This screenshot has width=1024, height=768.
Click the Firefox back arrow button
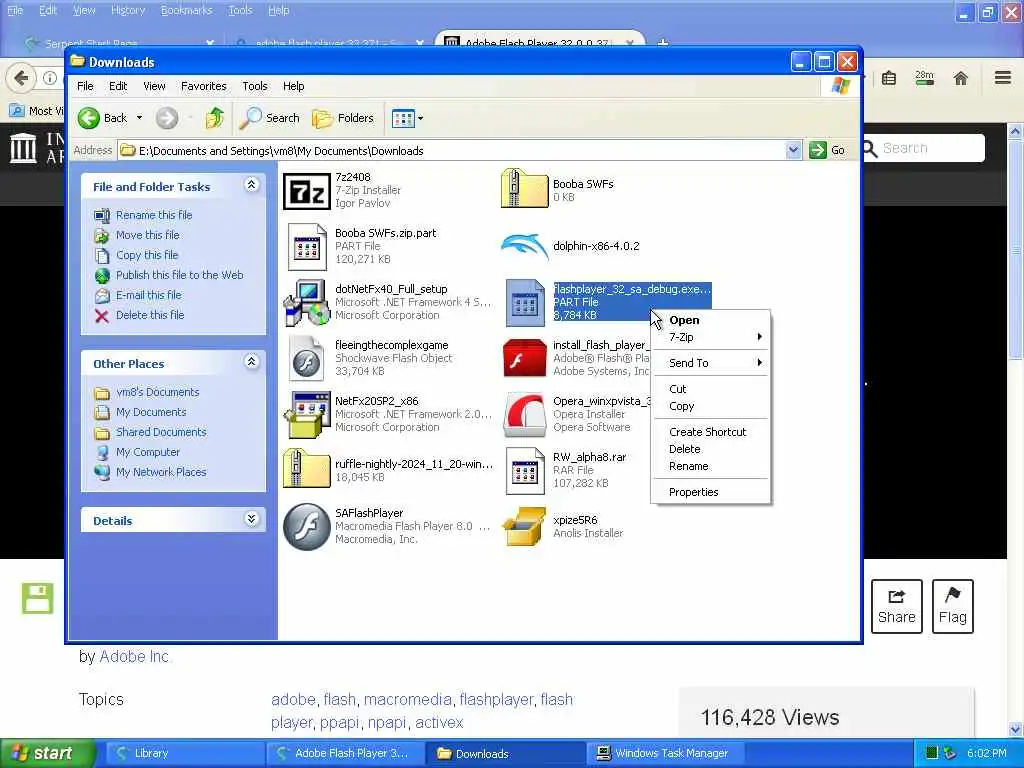(21, 78)
